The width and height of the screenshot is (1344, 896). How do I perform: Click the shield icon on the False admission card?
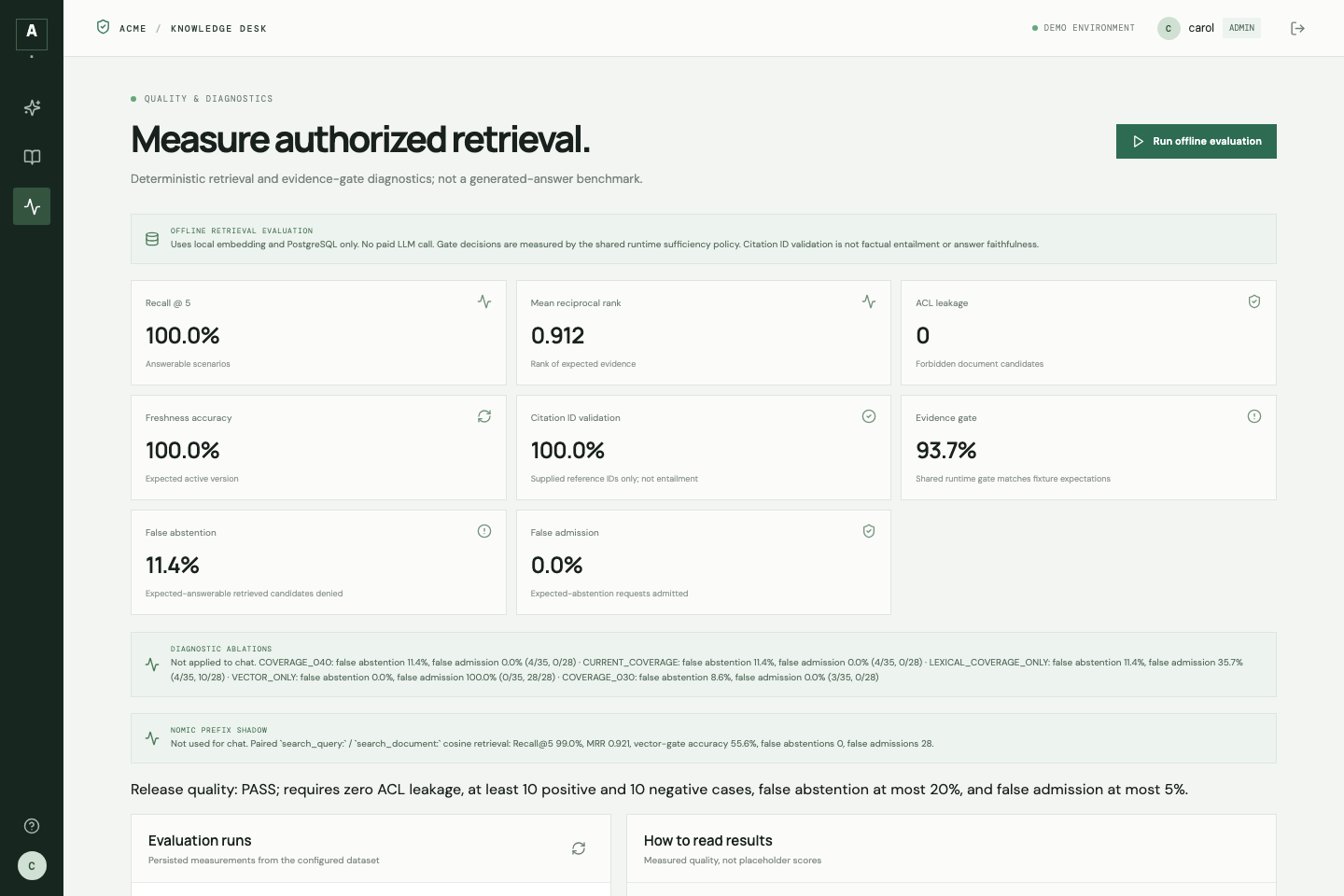[869, 531]
